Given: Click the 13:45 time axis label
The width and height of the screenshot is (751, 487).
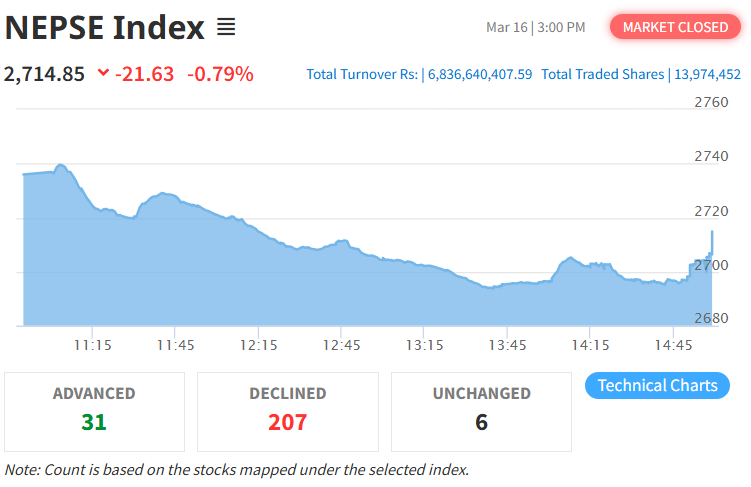Looking at the screenshot, I should click(x=506, y=344).
